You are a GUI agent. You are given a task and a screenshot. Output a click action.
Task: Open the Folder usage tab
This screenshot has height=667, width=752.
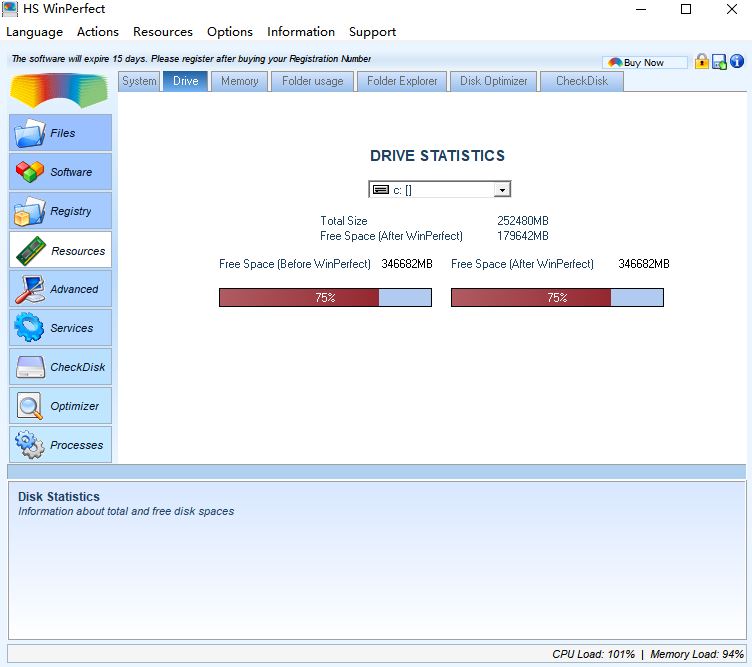312,81
